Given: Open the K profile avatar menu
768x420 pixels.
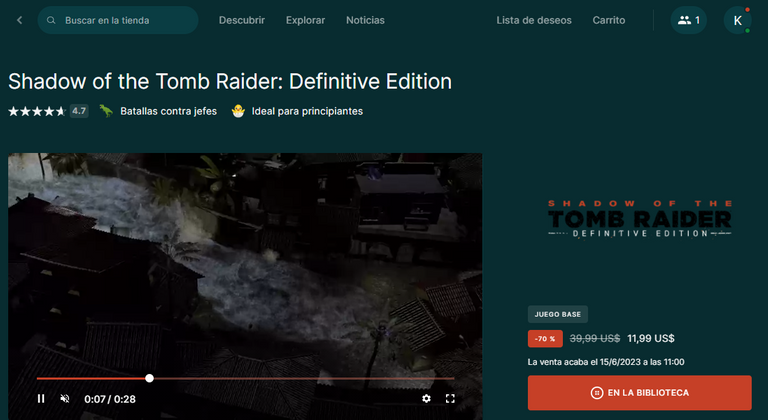Looking at the screenshot, I should pyautogui.click(x=738, y=20).
